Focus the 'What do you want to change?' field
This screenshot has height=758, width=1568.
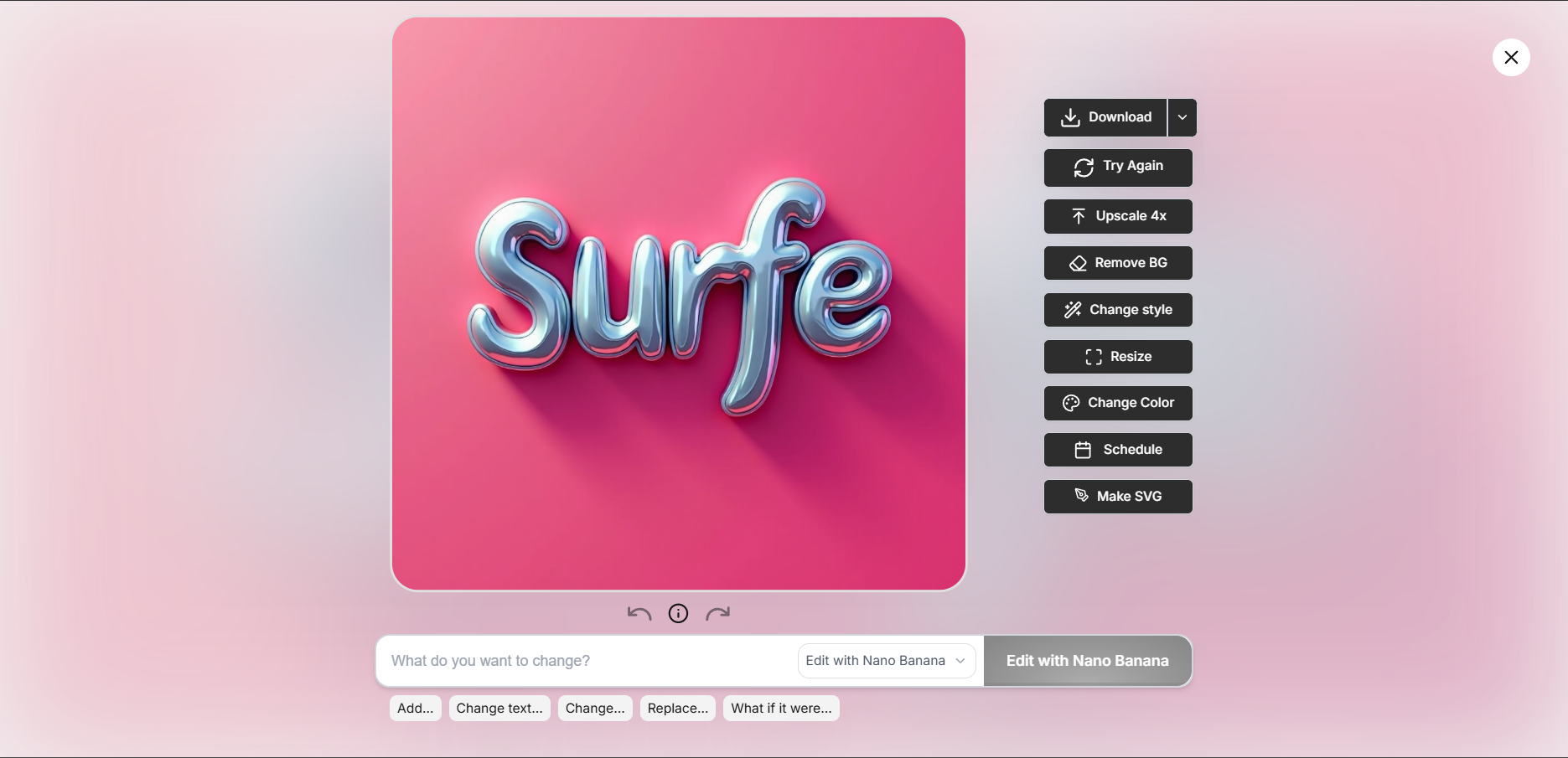coord(587,661)
